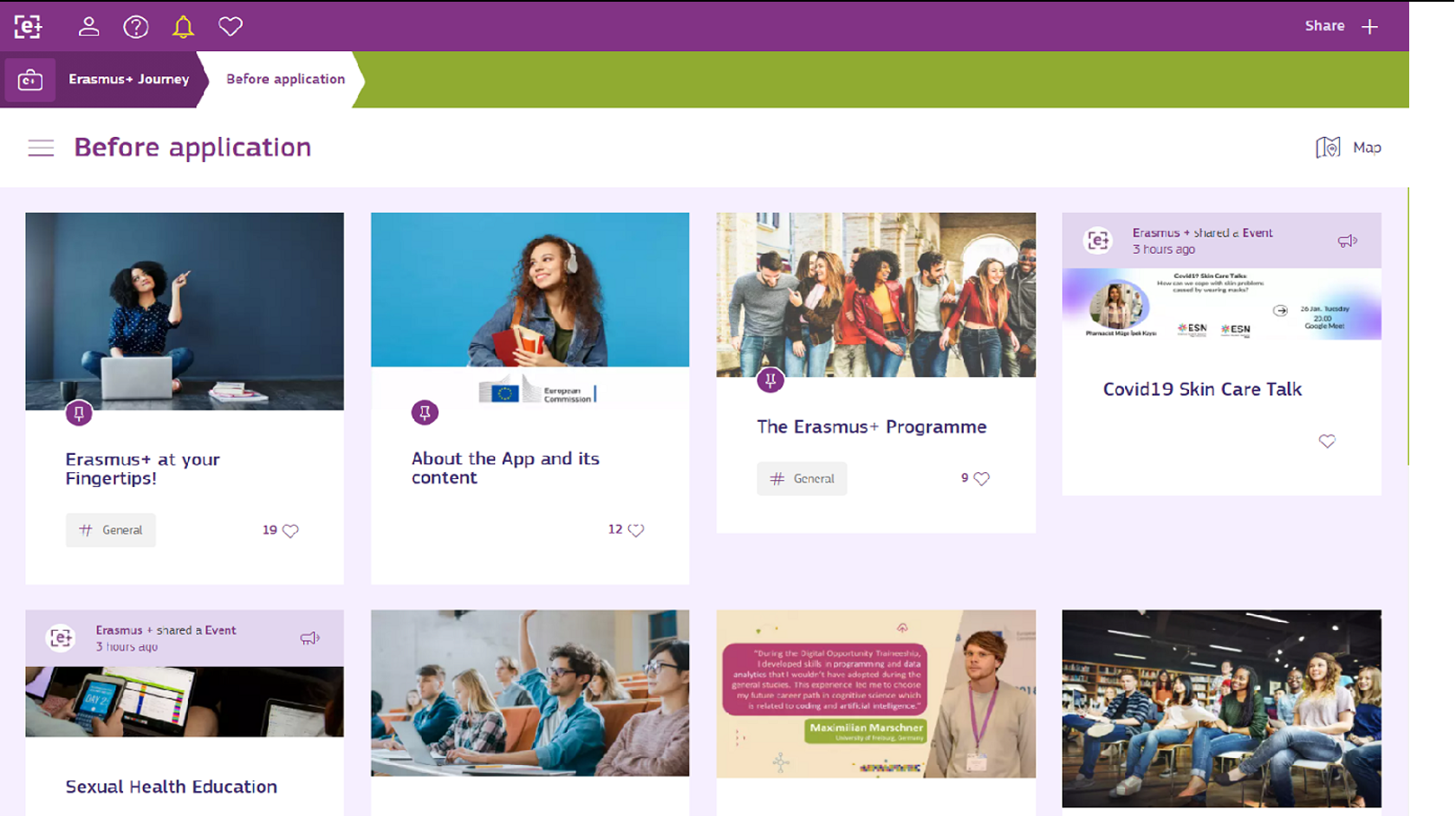Viewport: 1456px width, 816px height.
Task: Open Sexual Health Education title
Action: click(x=172, y=787)
